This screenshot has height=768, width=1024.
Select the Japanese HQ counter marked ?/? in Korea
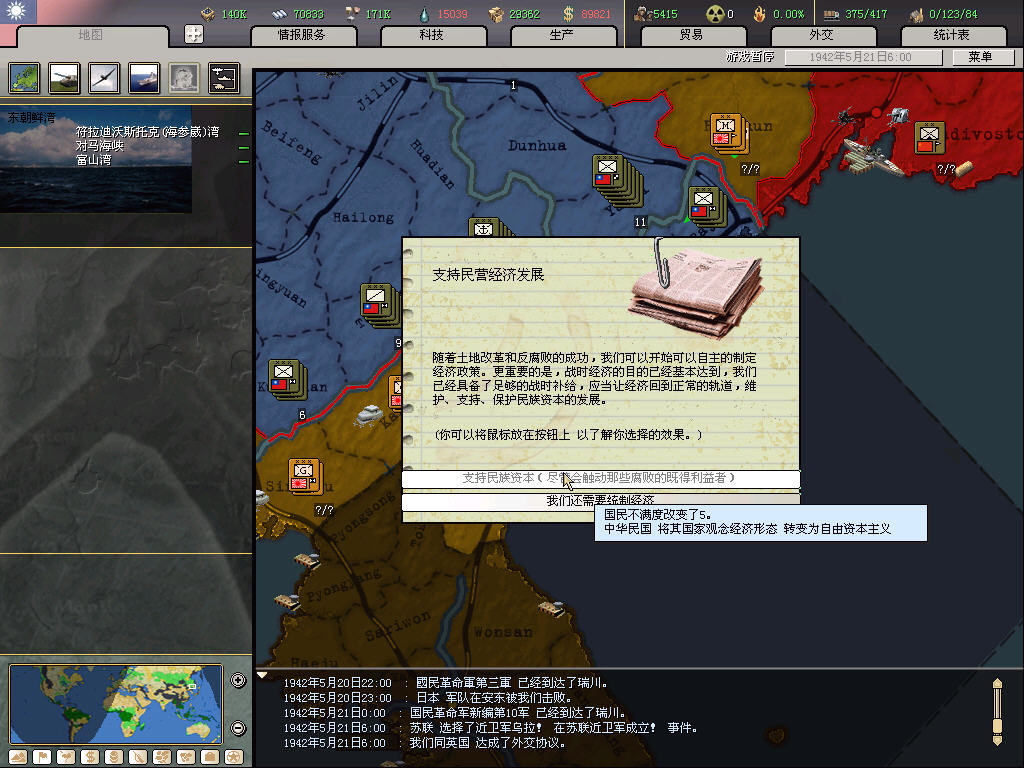[x=304, y=477]
